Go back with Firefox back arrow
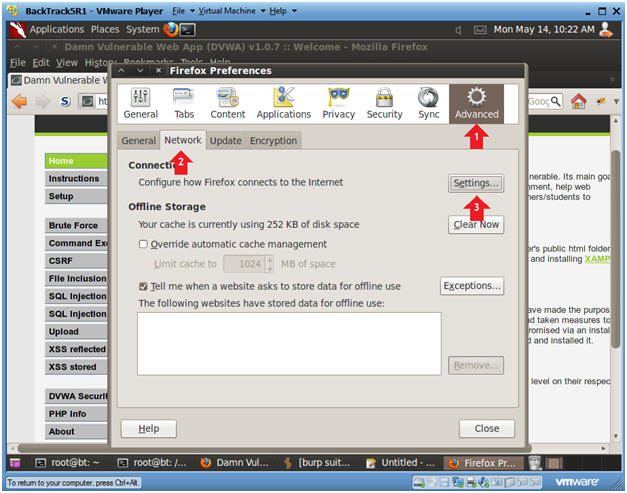 coord(19,101)
